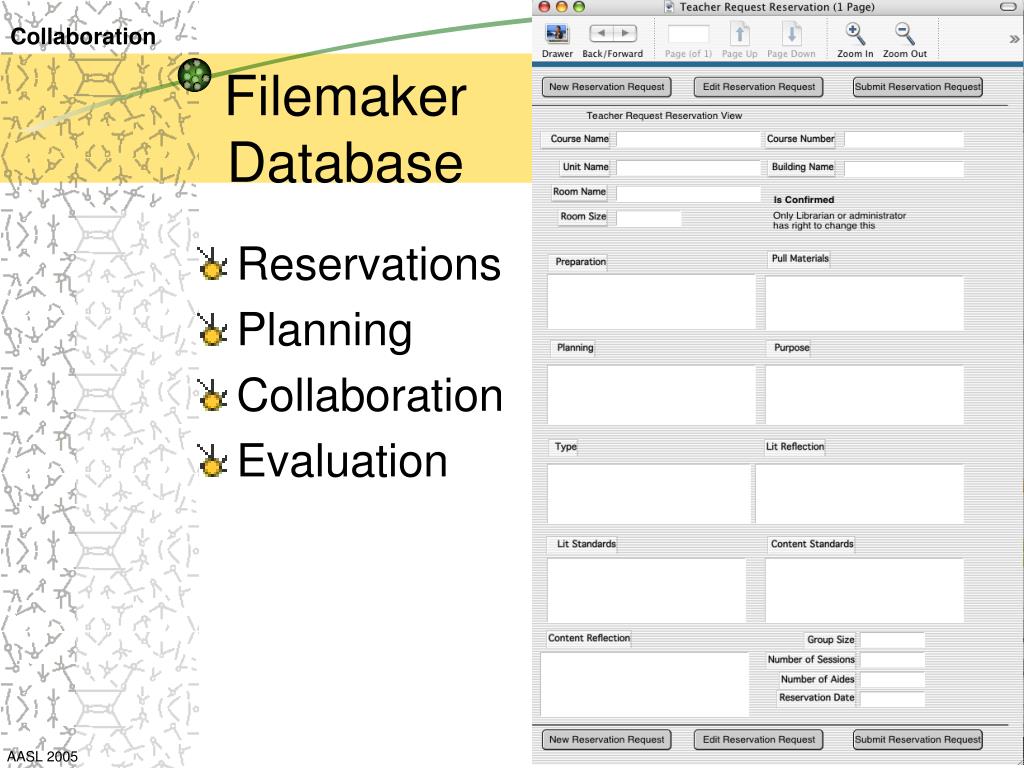The height and width of the screenshot is (768, 1024).
Task: Click the window title 'Teacher Request Reservation (1 Page)'
Action: (776, 7)
